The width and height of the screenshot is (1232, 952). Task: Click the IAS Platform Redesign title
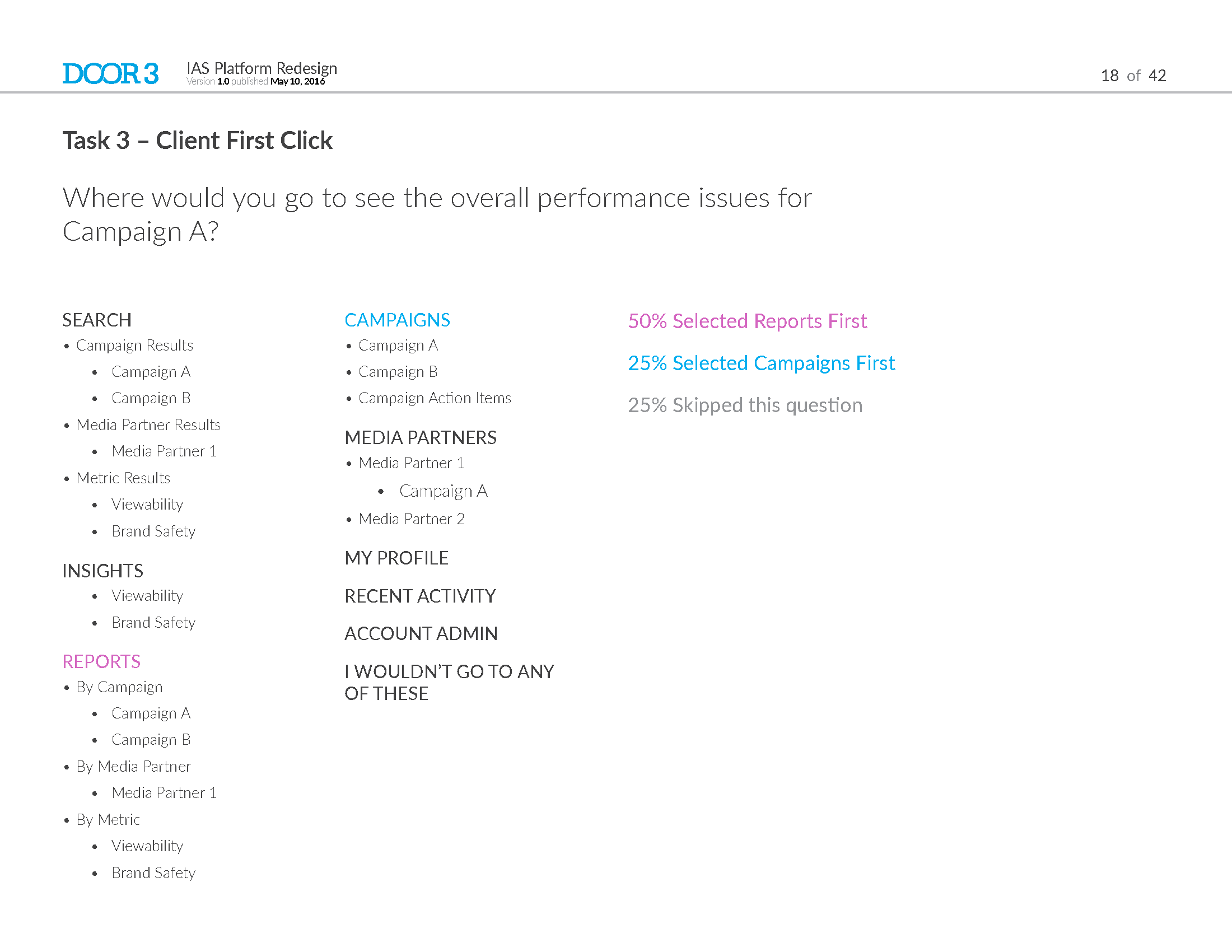click(262, 68)
